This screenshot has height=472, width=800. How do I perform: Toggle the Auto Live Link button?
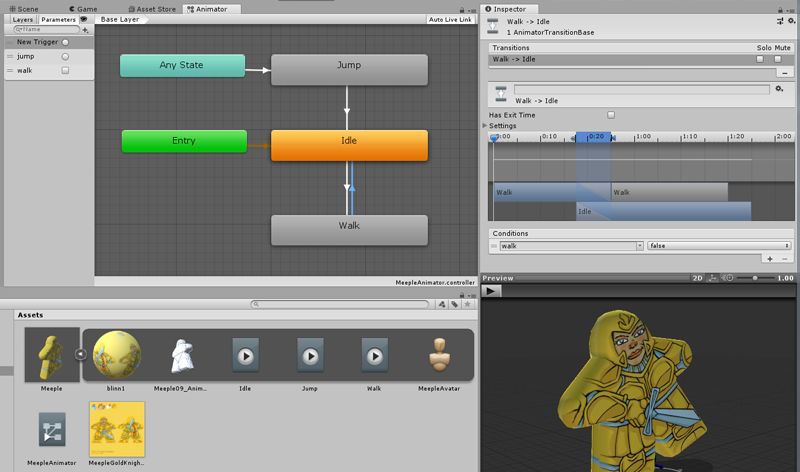tap(450, 19)
